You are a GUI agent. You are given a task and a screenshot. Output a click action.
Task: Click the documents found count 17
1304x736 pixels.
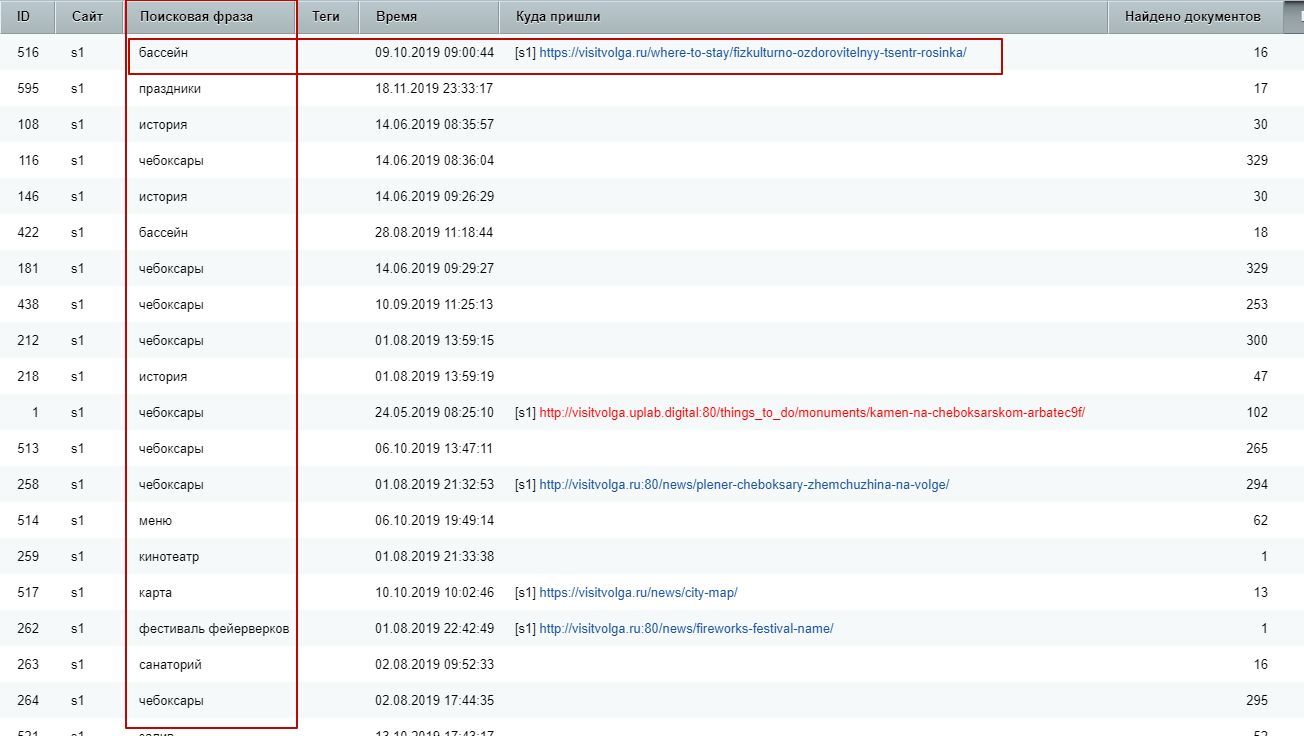1260,89
